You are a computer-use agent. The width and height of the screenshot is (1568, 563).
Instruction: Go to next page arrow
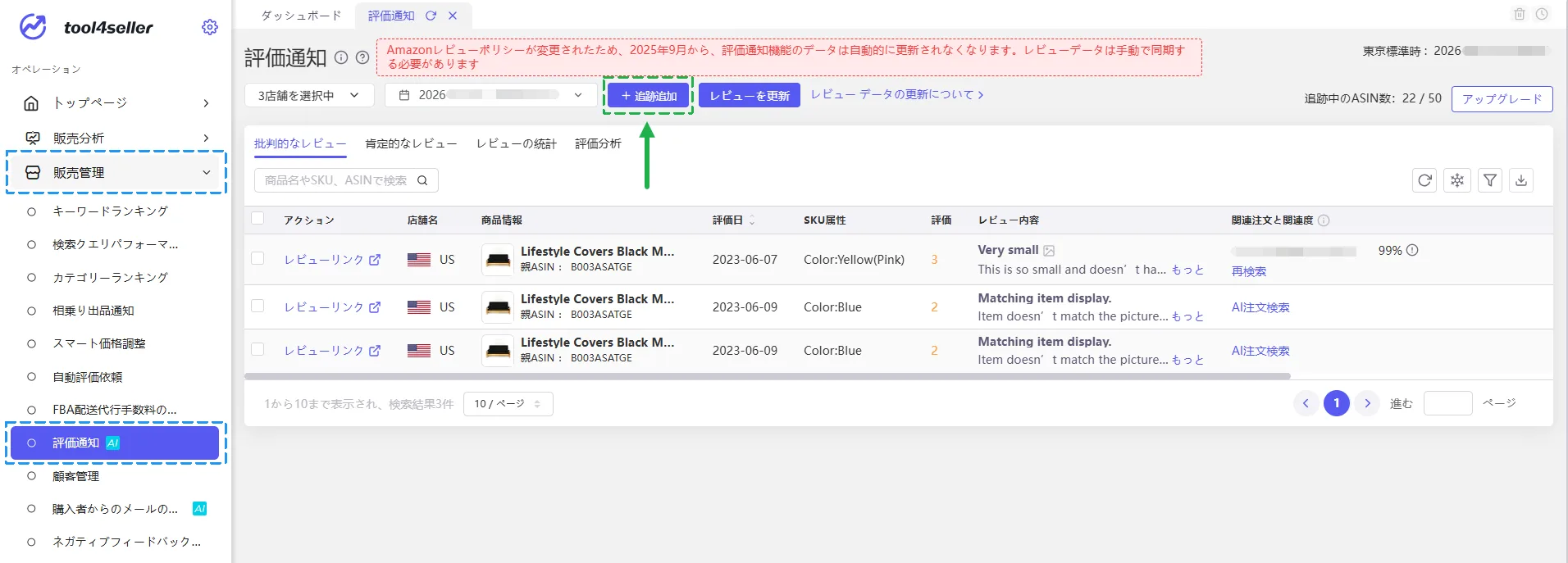(1367, 403)
